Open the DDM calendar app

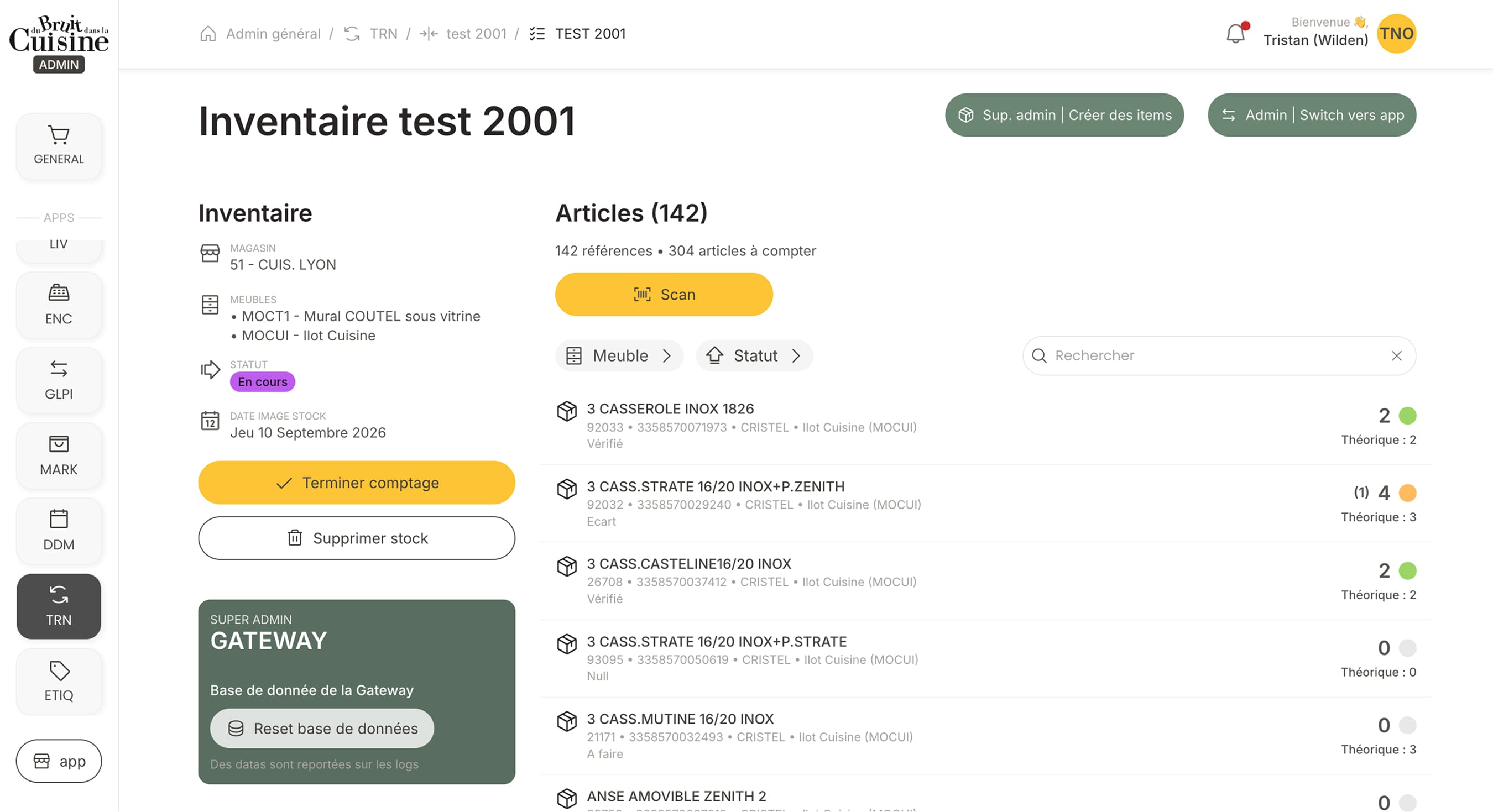[59, 531]
